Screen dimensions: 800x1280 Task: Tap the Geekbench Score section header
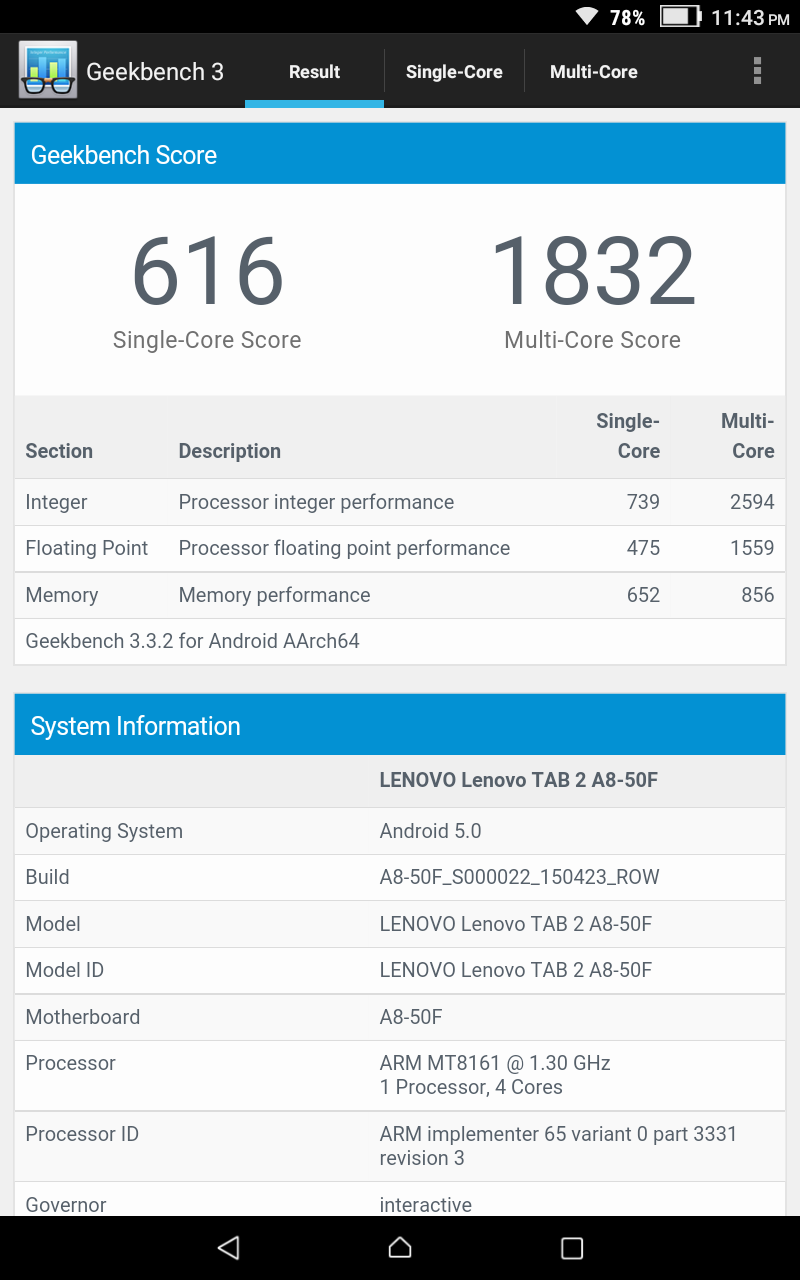click(x=400, y=155)
